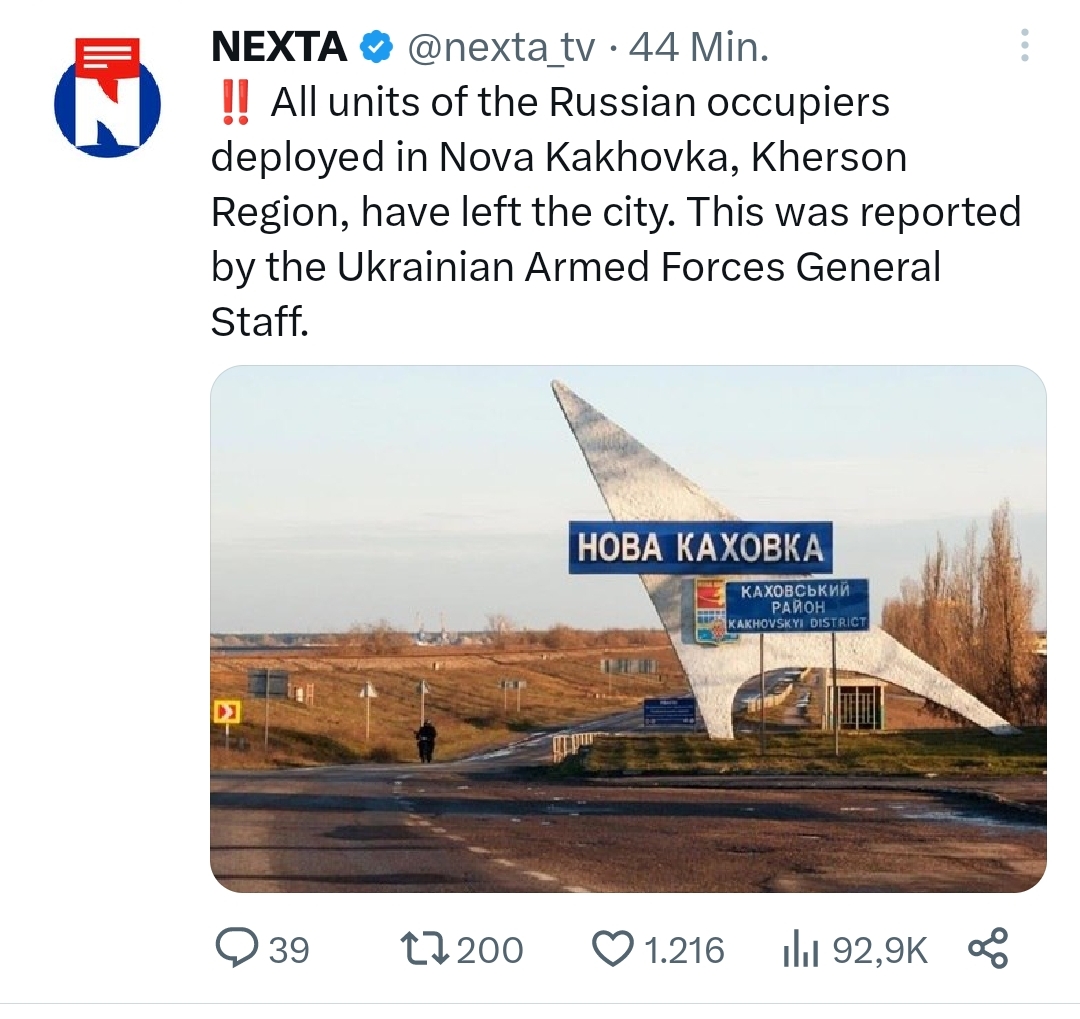The height and width of the screenshot is (1019, 1080).
Task: Click the 92,9K views count
Action: click(x=880, y=949)
